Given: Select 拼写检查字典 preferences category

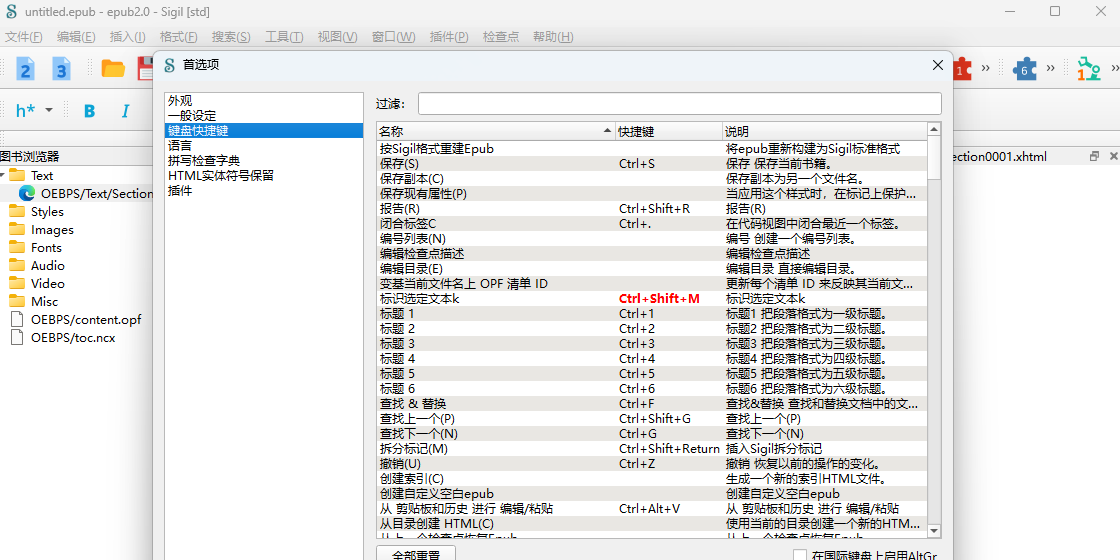Looking at the screenshot, I should (264, 161).
